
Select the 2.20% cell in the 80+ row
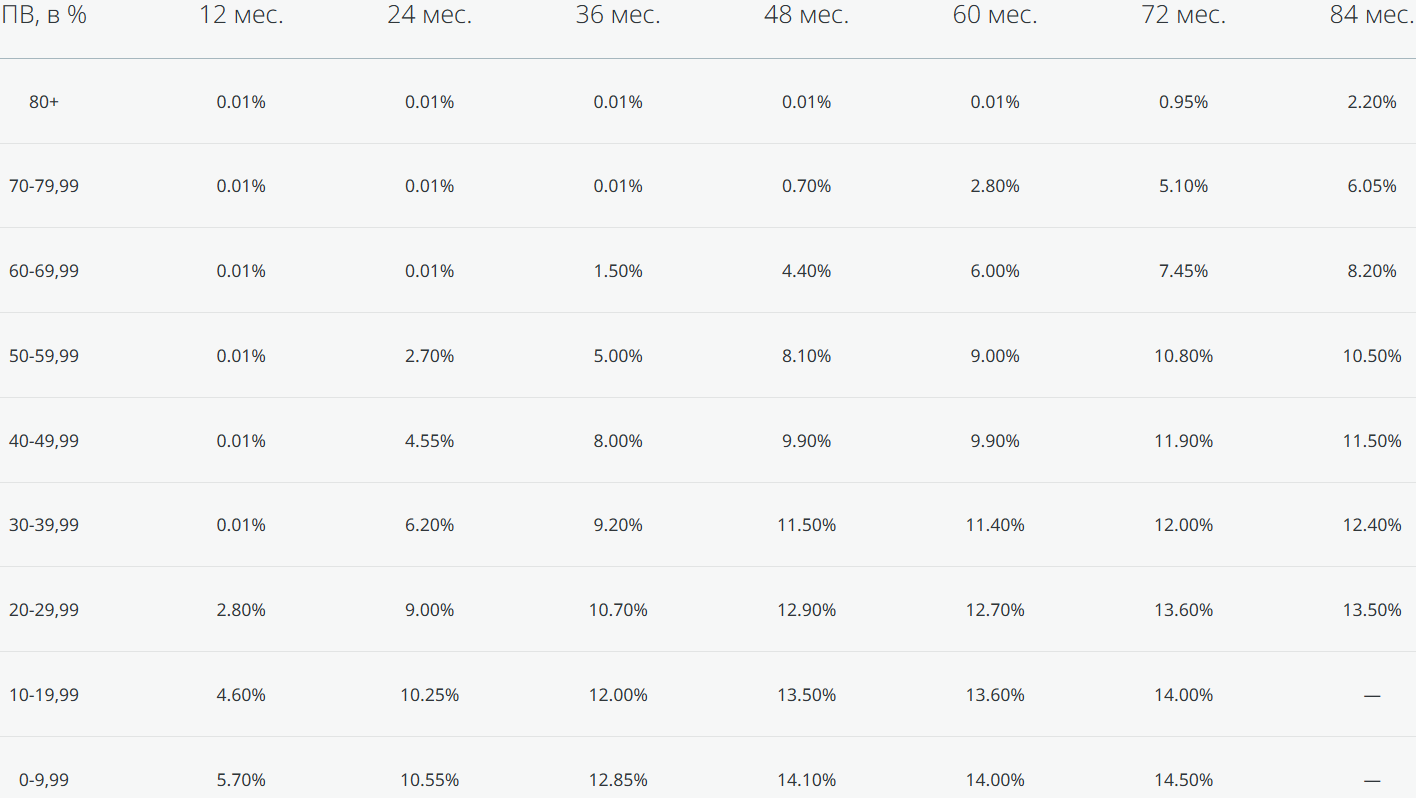pos(1372,102)
